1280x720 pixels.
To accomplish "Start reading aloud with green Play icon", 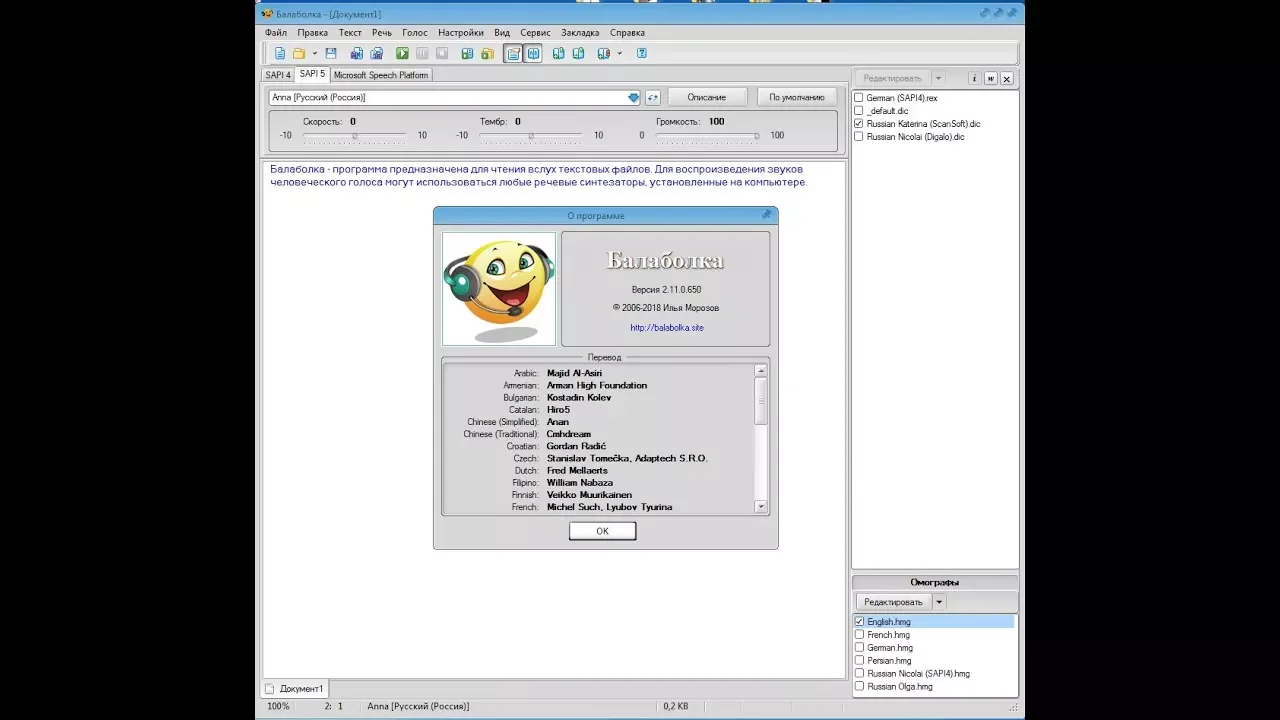I will click(402, 54).
